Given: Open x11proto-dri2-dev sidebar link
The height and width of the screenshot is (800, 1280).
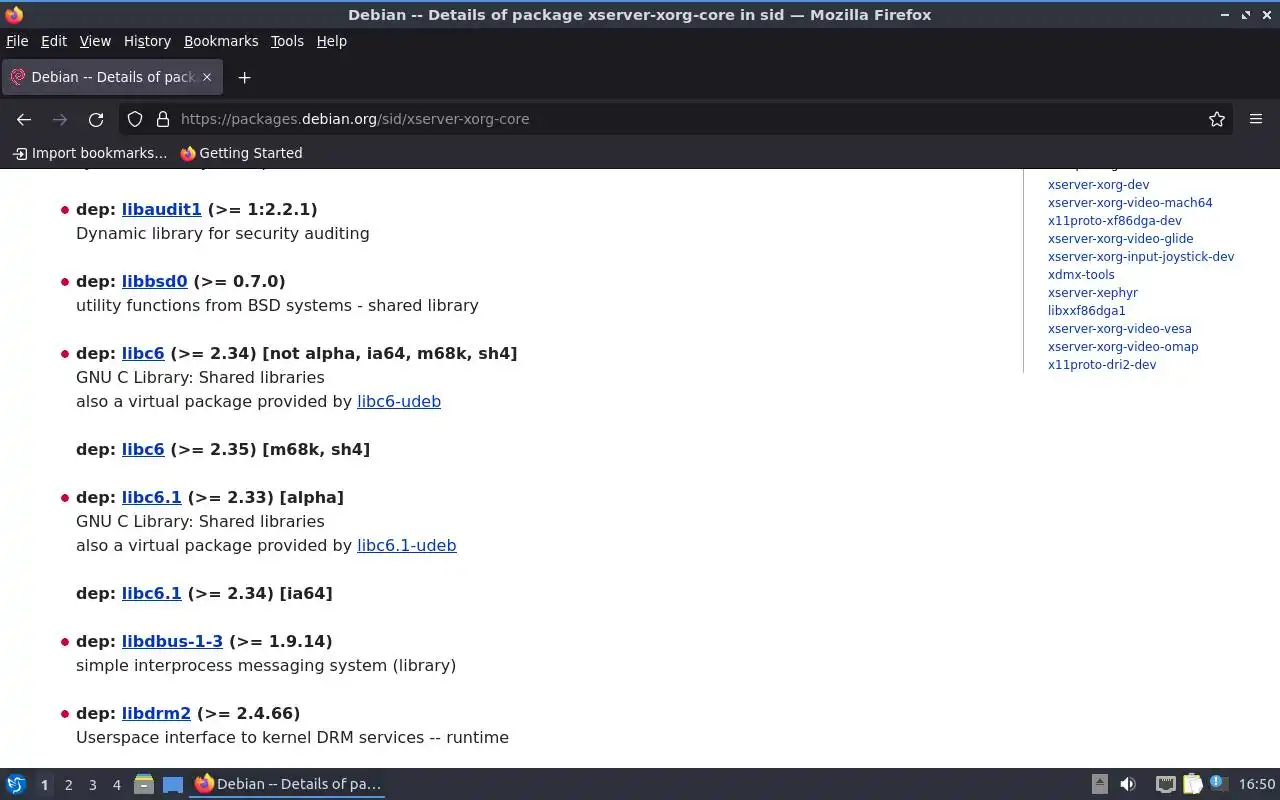Looking at the screenshot, I should coord(1102,364).
